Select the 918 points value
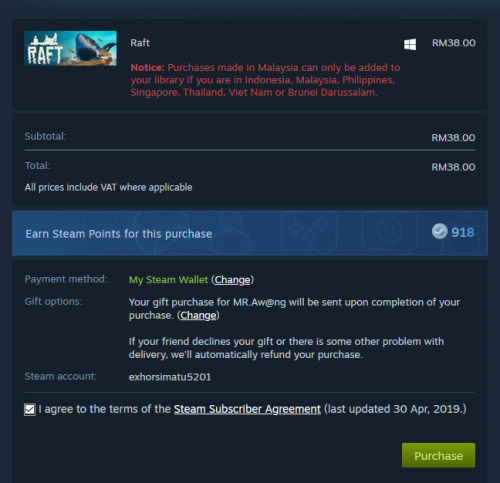The image size is (500, 483). [463, 232]
